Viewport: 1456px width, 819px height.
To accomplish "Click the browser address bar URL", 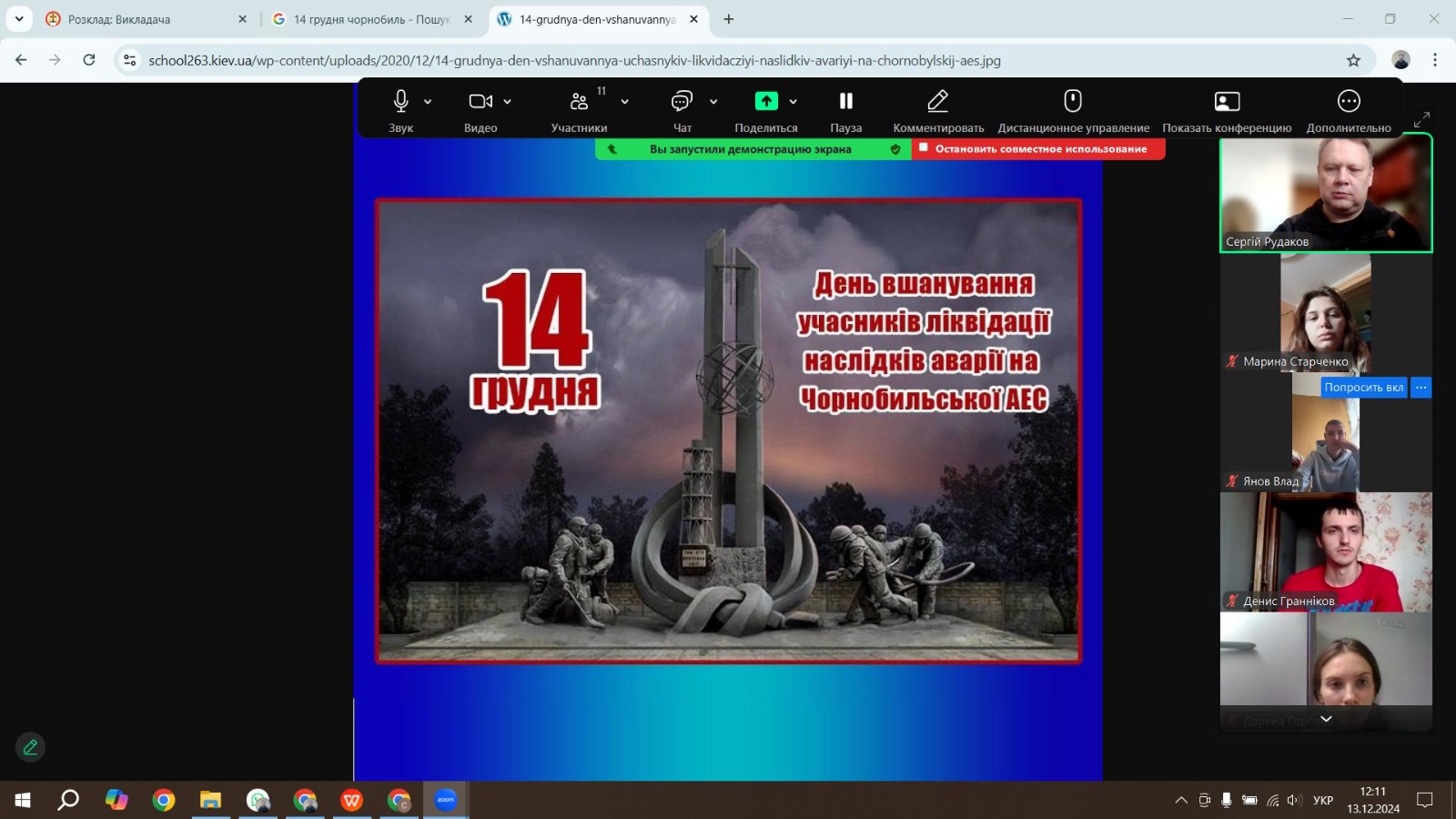I will click(573, 61).
